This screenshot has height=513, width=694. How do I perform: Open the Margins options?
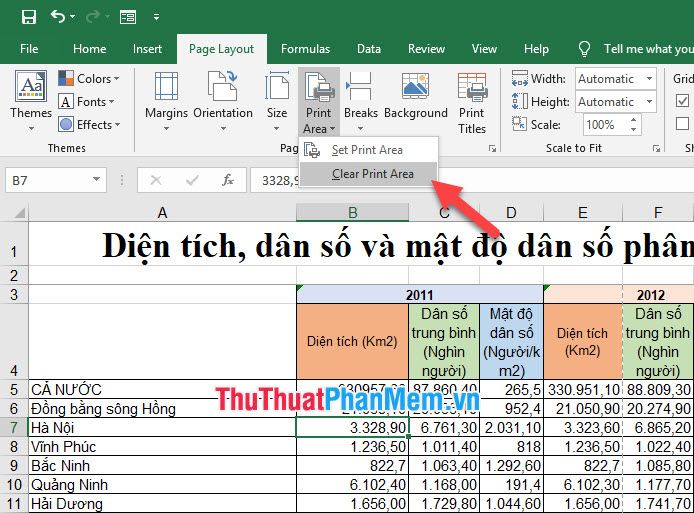(166, 95)
